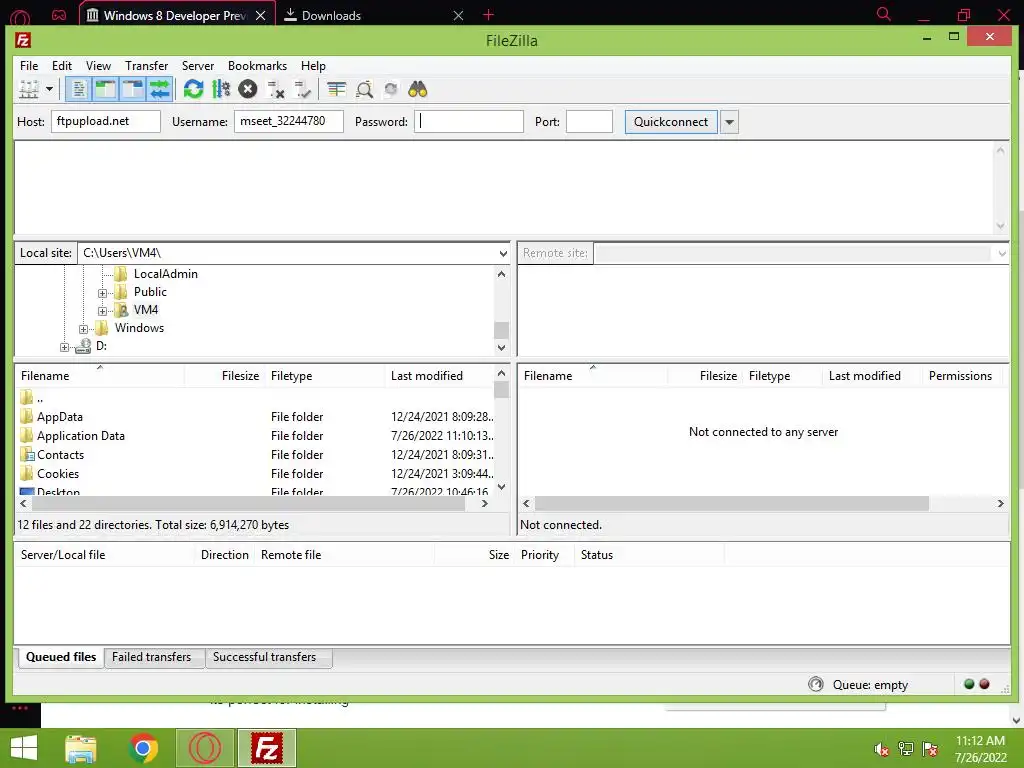Open the Local site path dropdown
1024x768 pixels.
pos(503,253)
